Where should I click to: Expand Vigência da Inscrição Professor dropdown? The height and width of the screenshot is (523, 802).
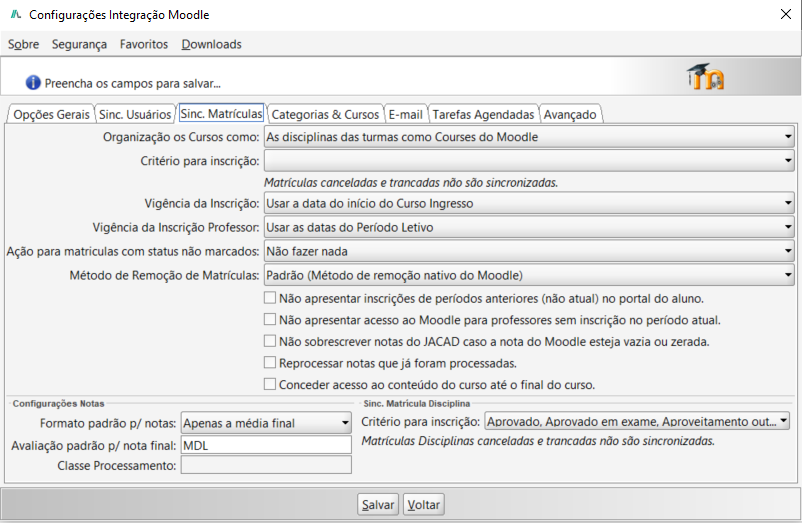[x=529, y=228]
